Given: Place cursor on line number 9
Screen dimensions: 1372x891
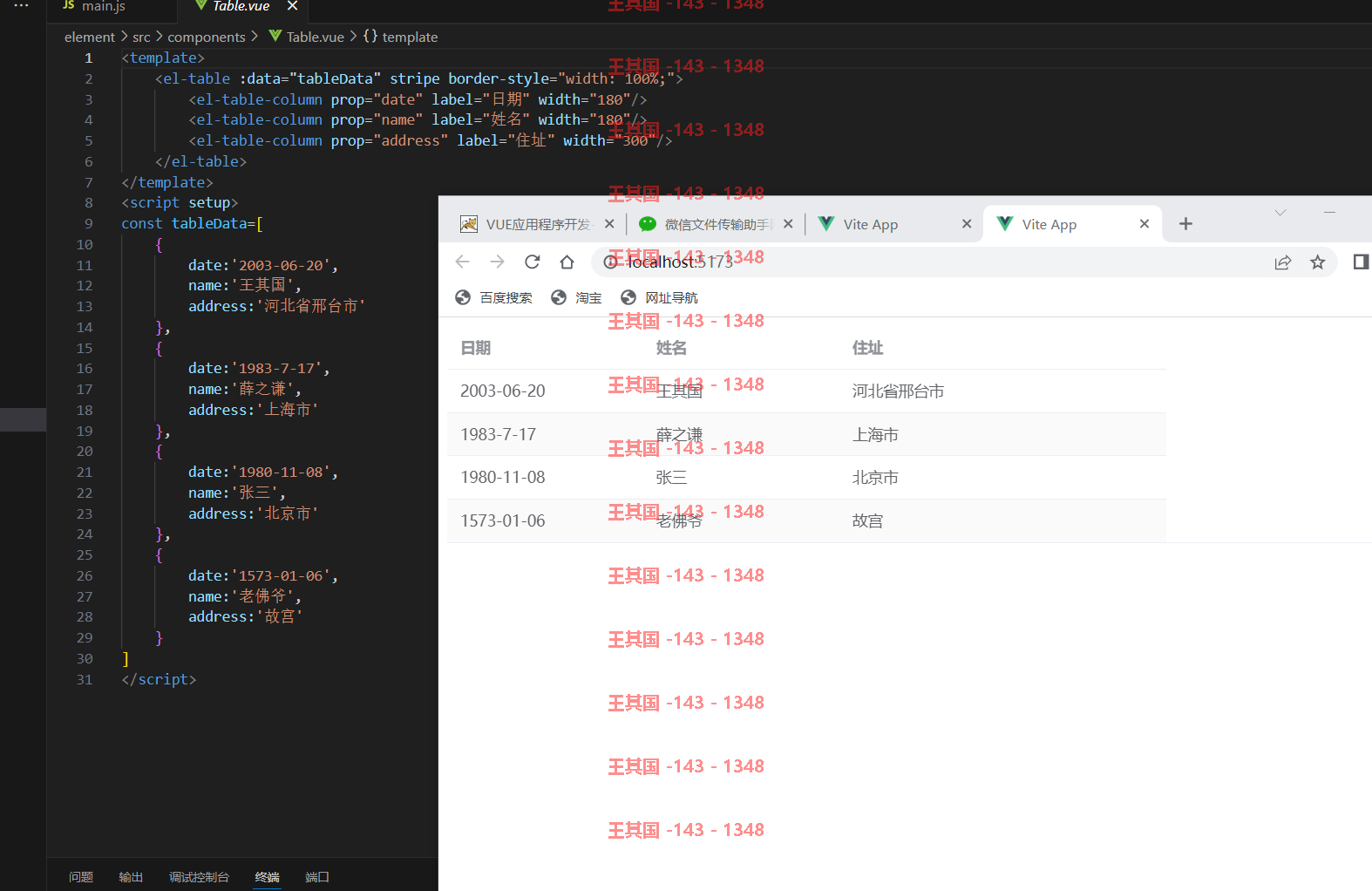Looking at the screenshot, I should click(88, 224).
